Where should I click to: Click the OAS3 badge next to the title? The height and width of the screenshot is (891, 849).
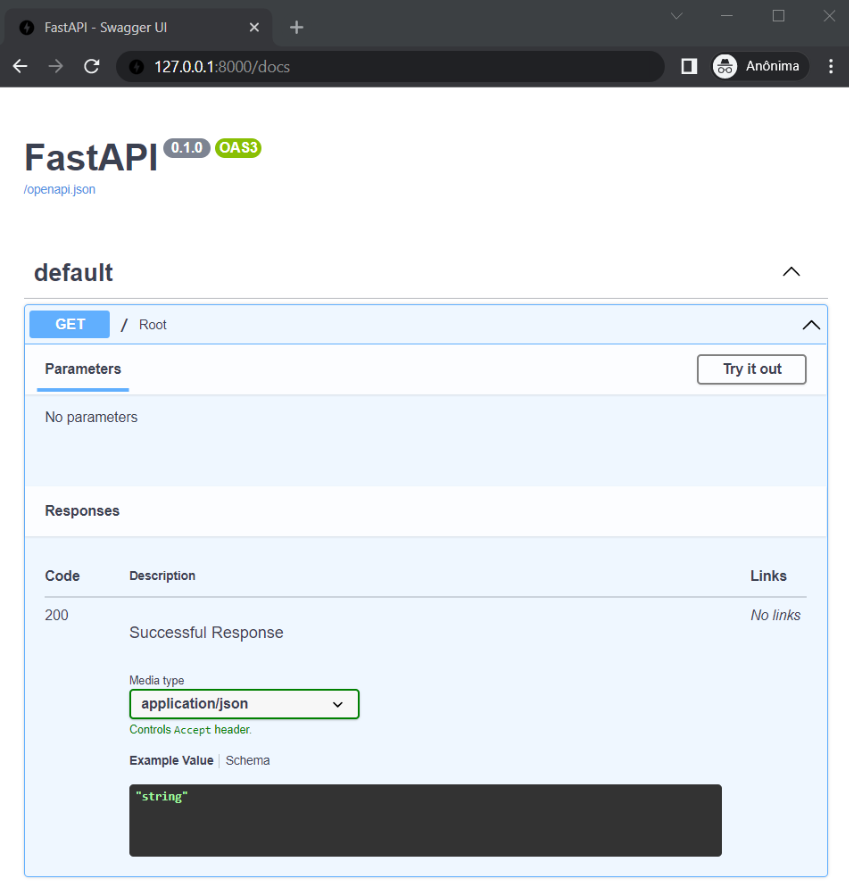[x=237, y=148]
